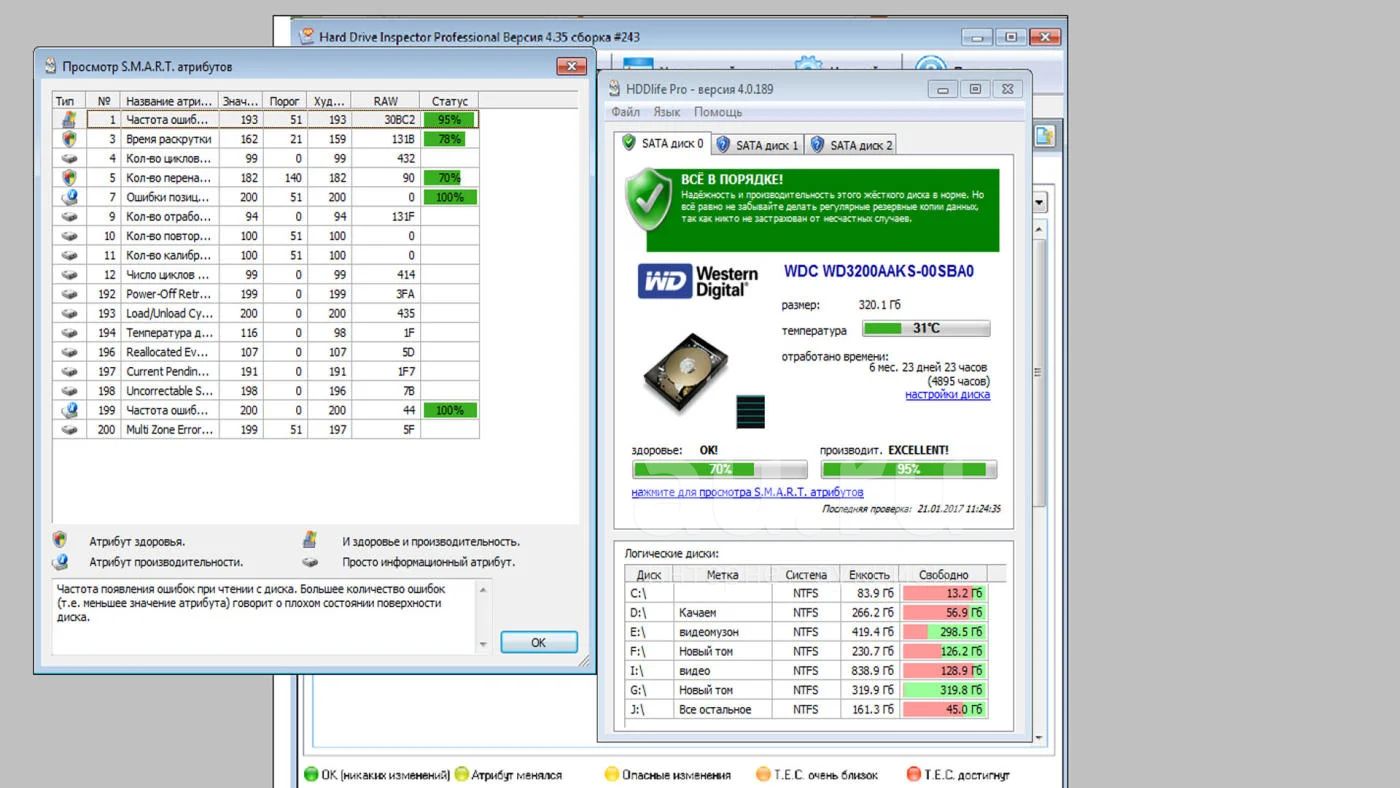This screenshot has width=1400, height=788.
Task: Click the temperature 31°C indicator bar
Action: tap(926, 328)
